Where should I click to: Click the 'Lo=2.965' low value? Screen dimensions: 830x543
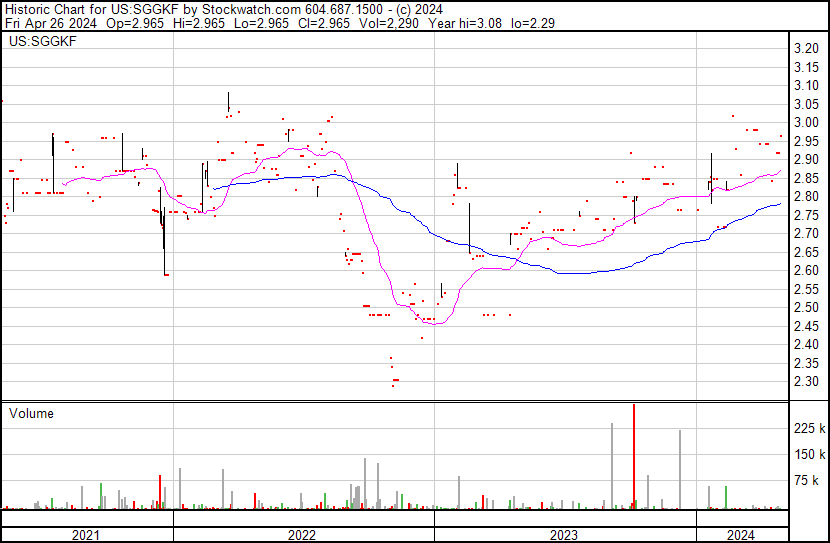(261, 23)
